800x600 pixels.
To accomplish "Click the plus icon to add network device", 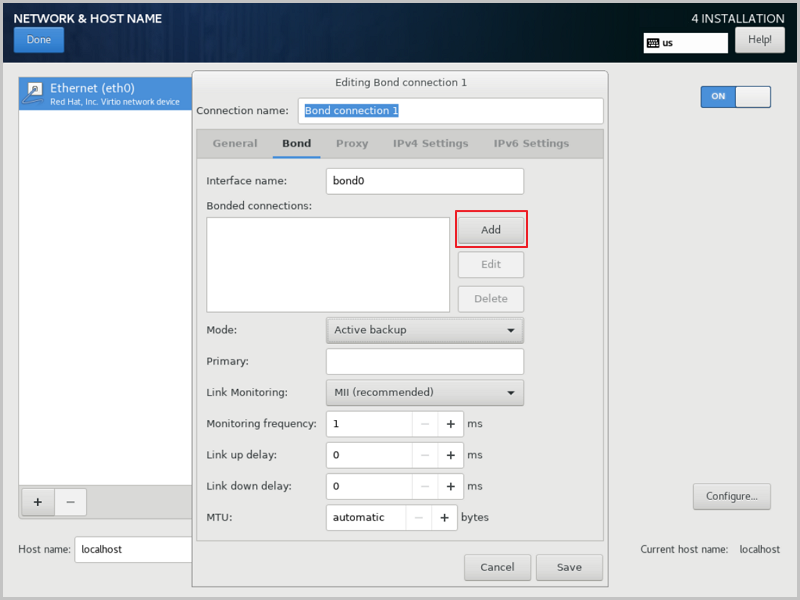I will 38,502.
